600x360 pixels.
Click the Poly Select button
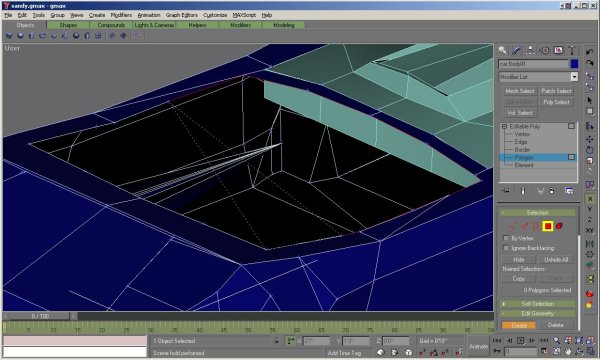[x=556, y=102]
